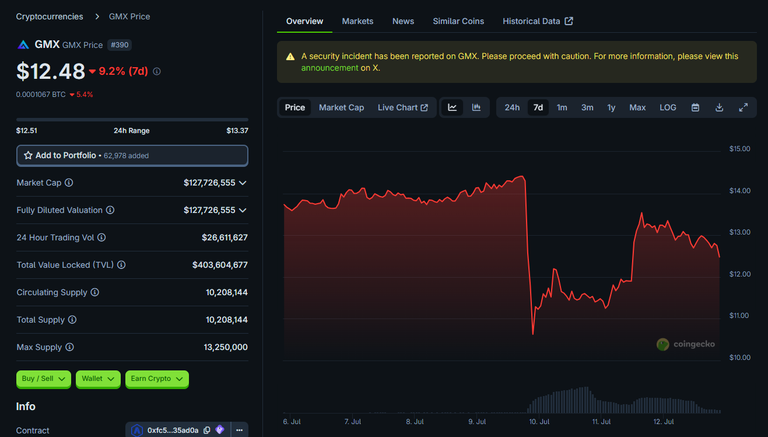
Task: Open the Buy / Sell dropdown
Action: [x=44, y=379]
